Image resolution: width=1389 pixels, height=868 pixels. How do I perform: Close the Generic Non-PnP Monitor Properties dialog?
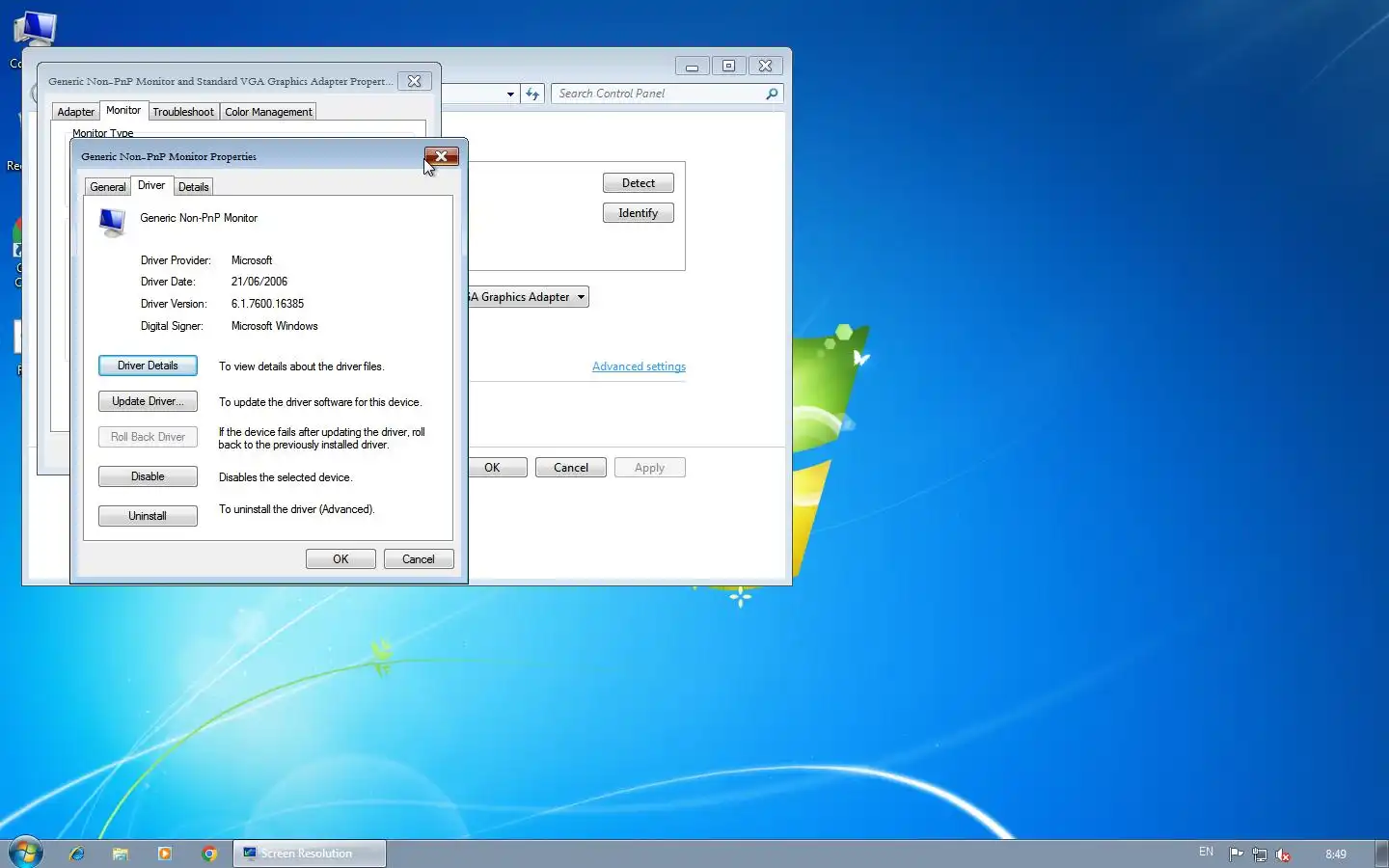[441, 156]
